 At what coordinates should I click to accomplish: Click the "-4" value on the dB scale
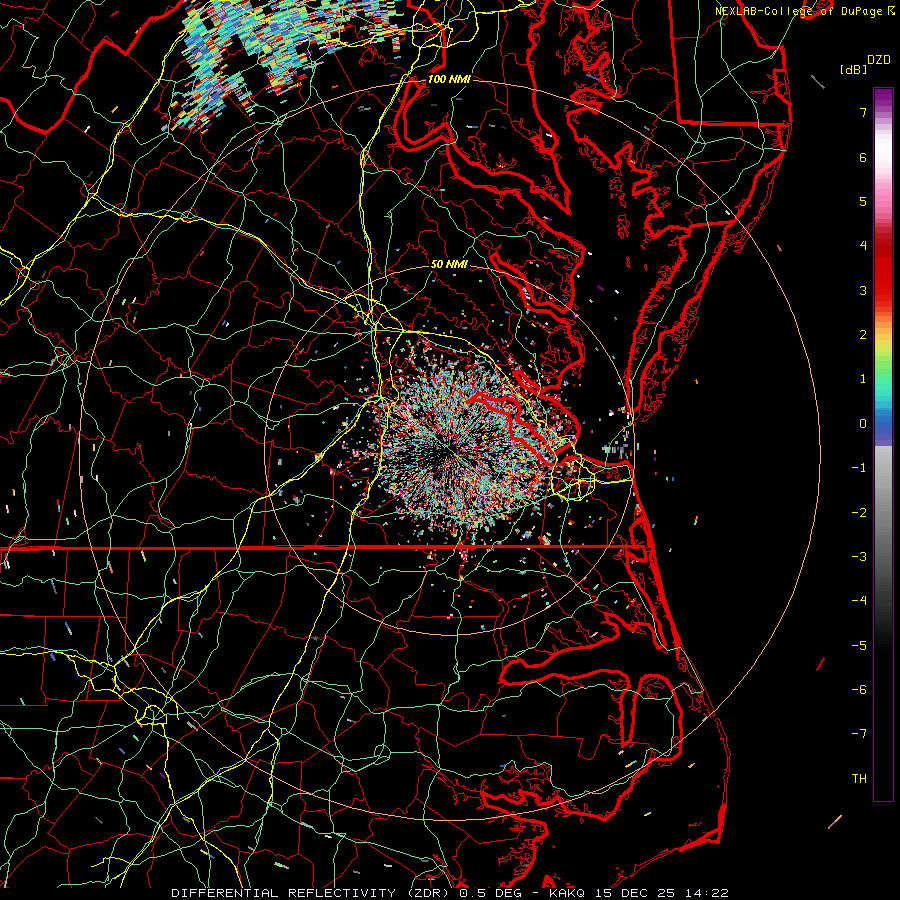pos(859,601)
